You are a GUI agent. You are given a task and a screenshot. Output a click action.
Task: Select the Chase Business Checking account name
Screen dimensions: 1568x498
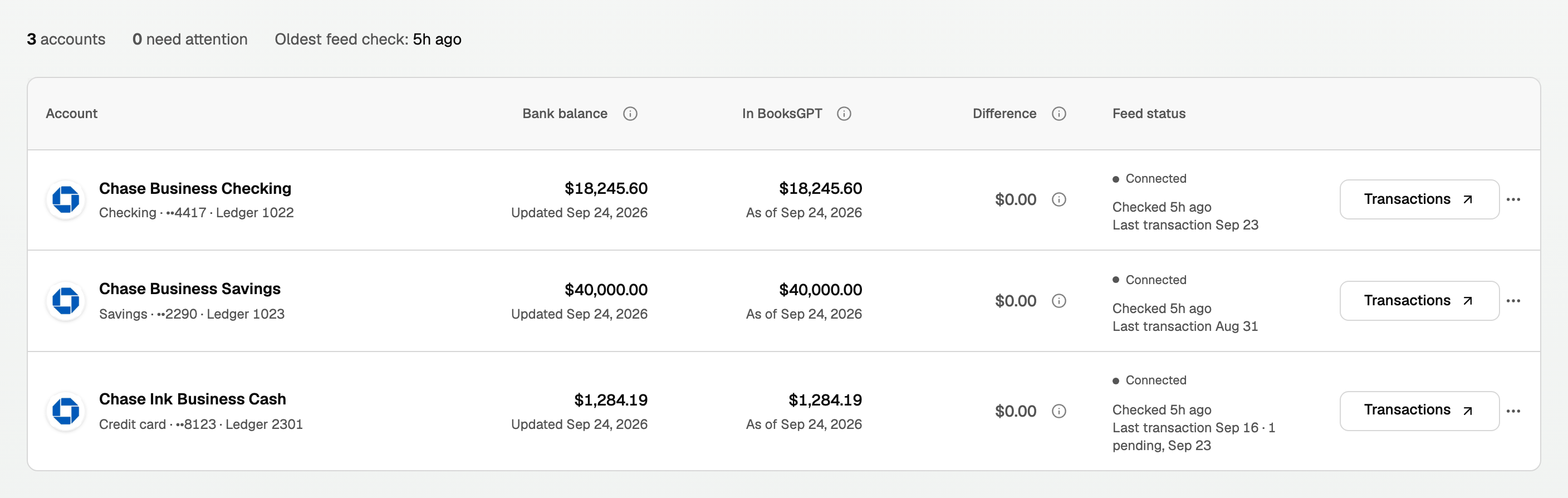tap(195, 189)
